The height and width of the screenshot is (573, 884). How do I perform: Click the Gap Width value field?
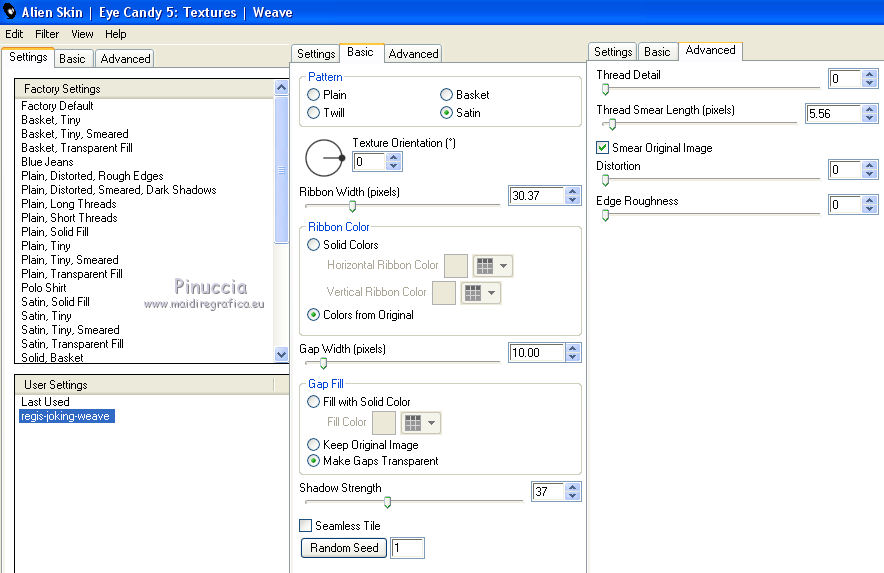tap(536, 352)
